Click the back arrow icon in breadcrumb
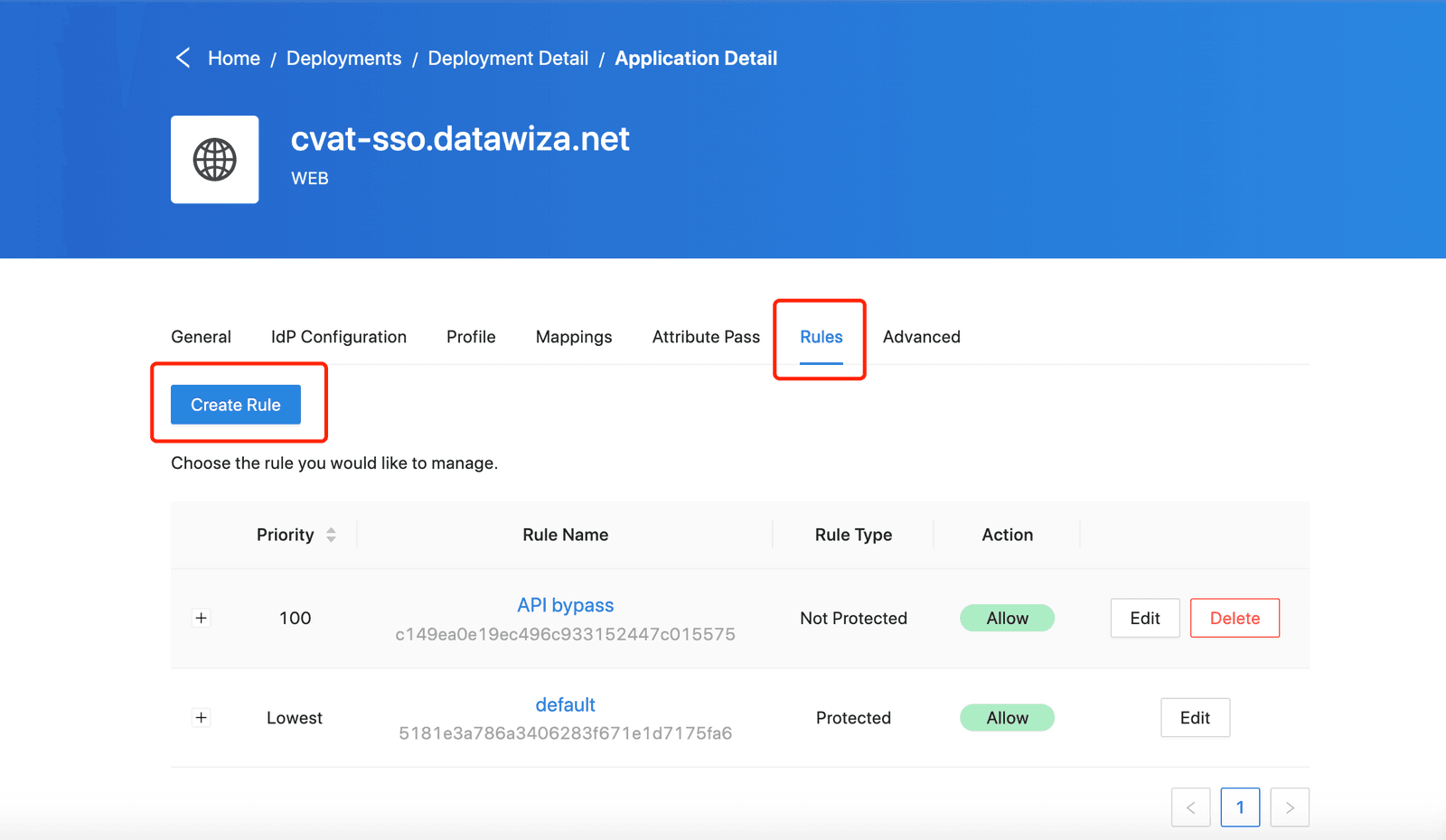This screenshot has width=1446, height=840. tap(183, 58)
